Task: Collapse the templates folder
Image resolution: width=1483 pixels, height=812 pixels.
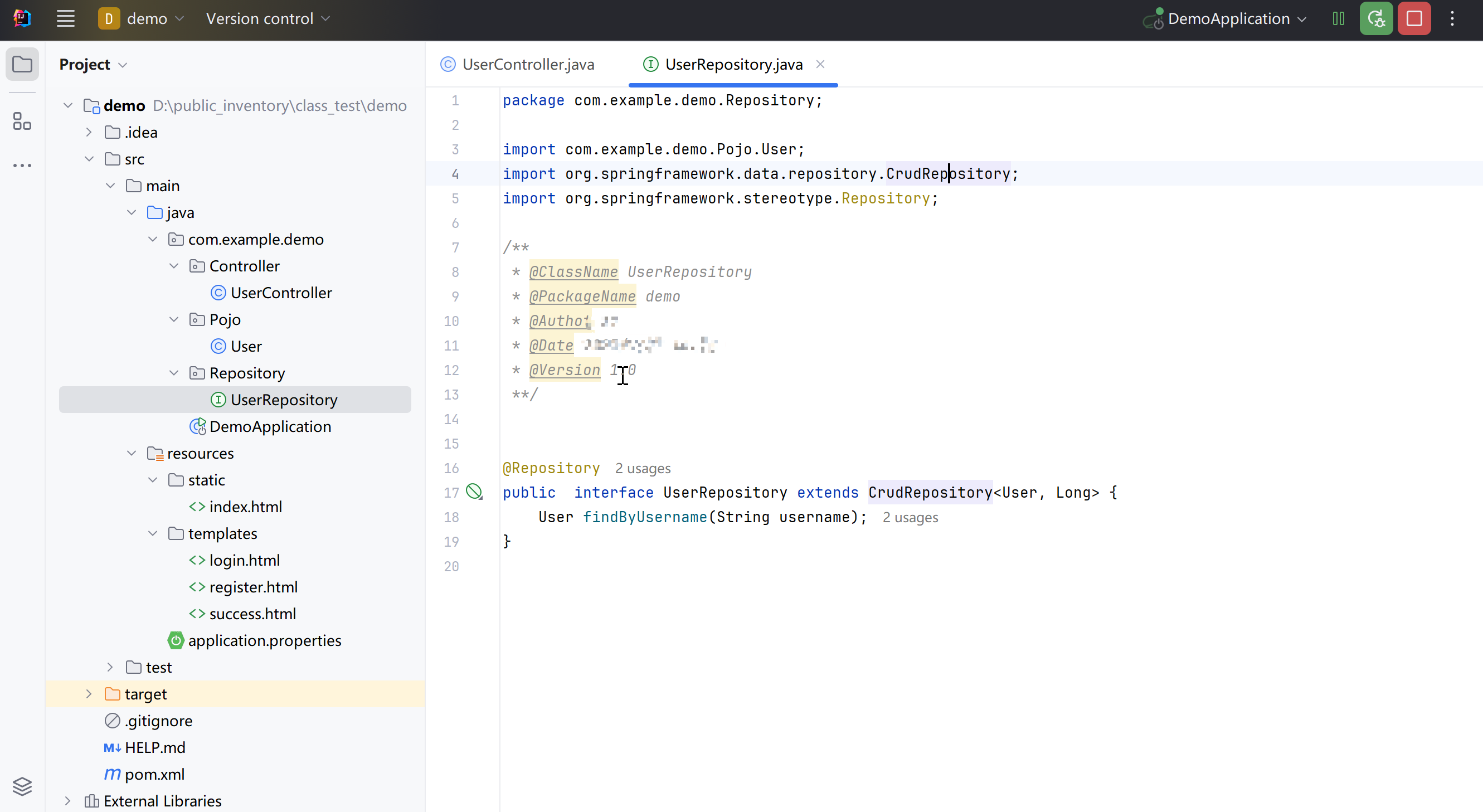Action: pyautogui.click(x=153, y=533)
